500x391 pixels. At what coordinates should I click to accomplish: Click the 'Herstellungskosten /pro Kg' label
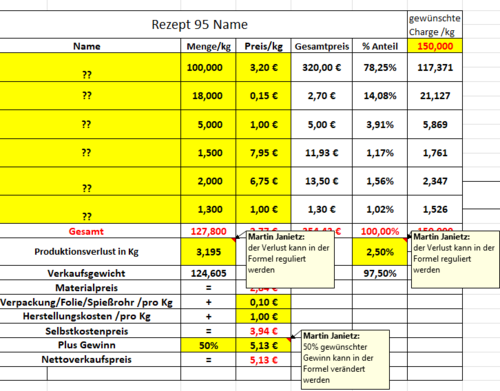coord(87,316)
